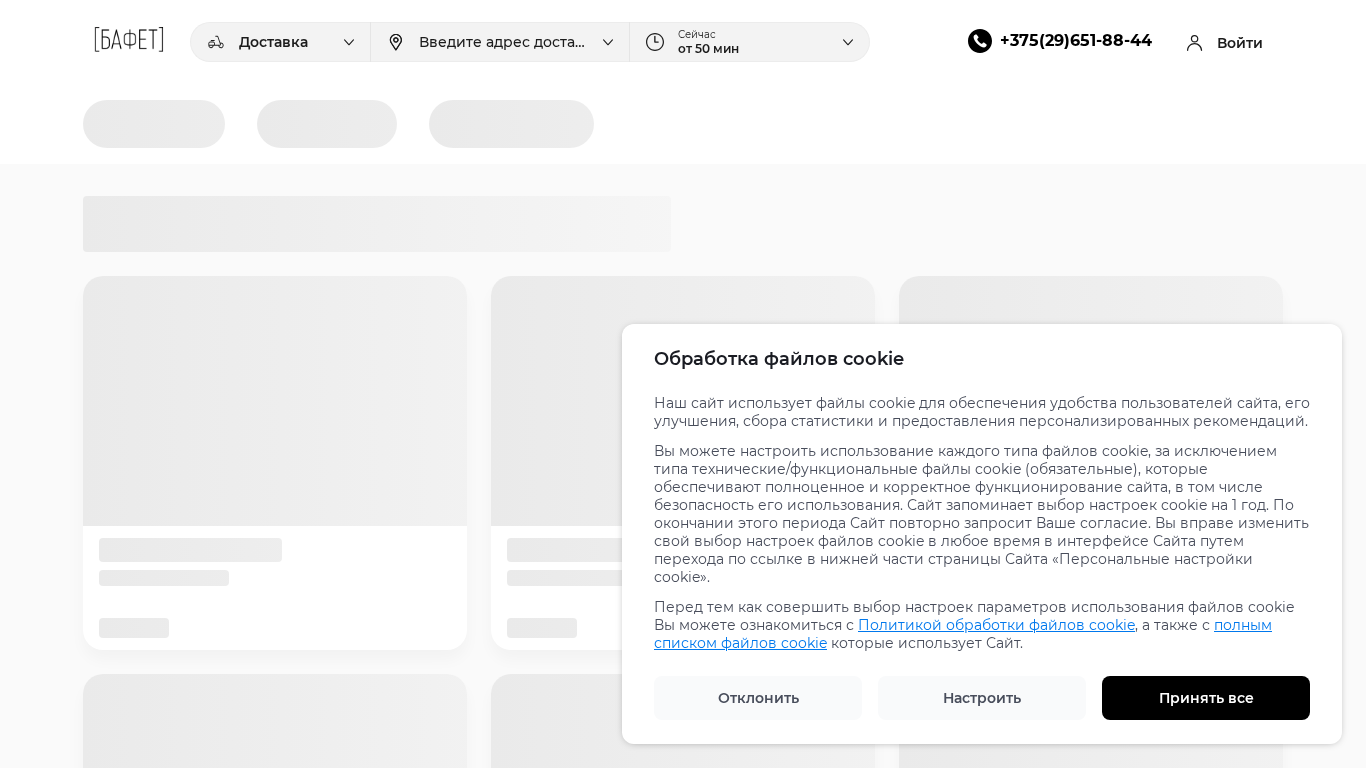Screen dimensions: 1366x768
Task: Open the 'полным списком файлов cookie' link
Action: (x=740, y=643)
